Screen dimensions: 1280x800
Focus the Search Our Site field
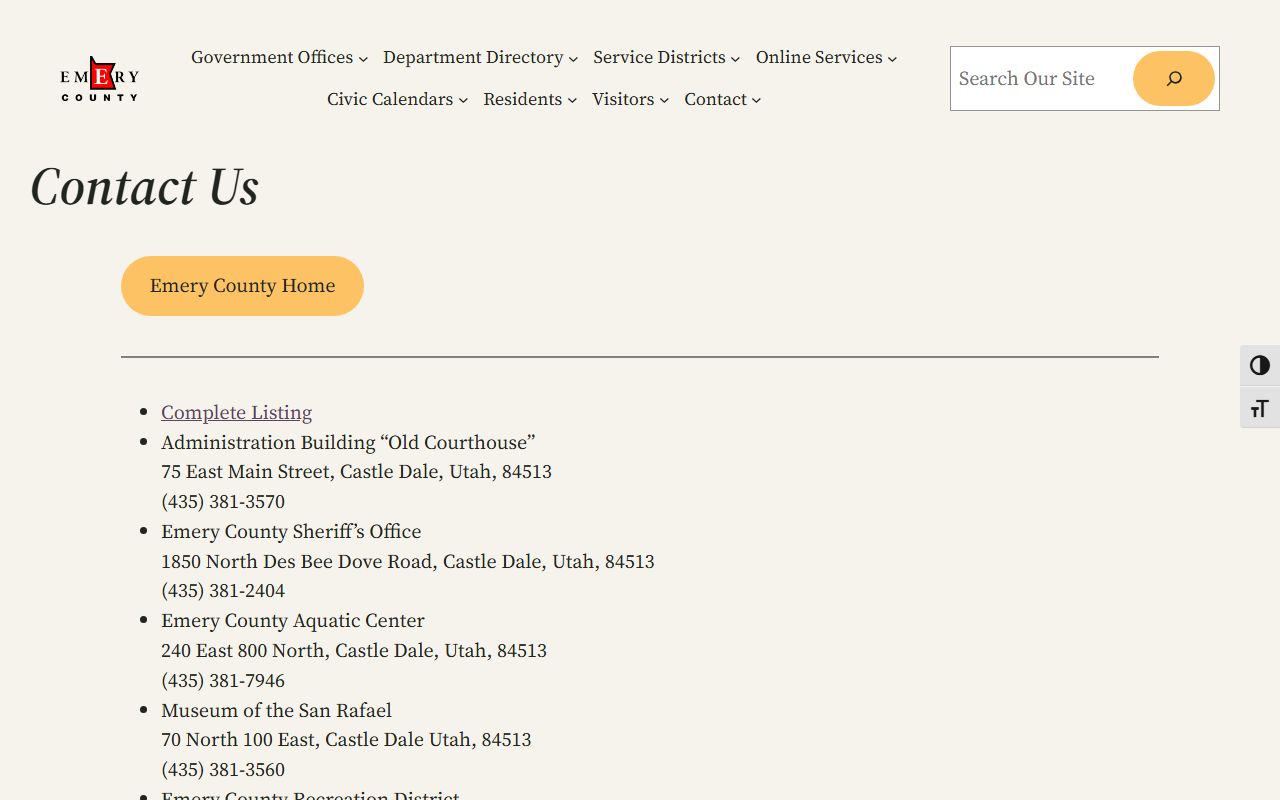tap(1040, 79)
